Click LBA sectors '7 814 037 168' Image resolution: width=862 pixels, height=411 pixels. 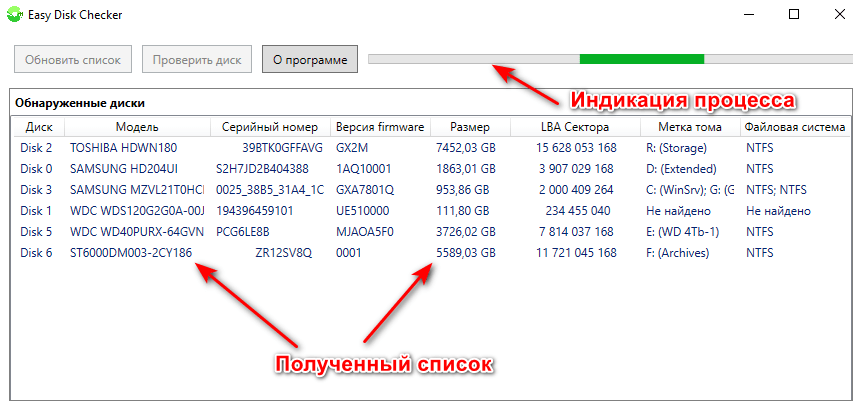click(576, 232)
